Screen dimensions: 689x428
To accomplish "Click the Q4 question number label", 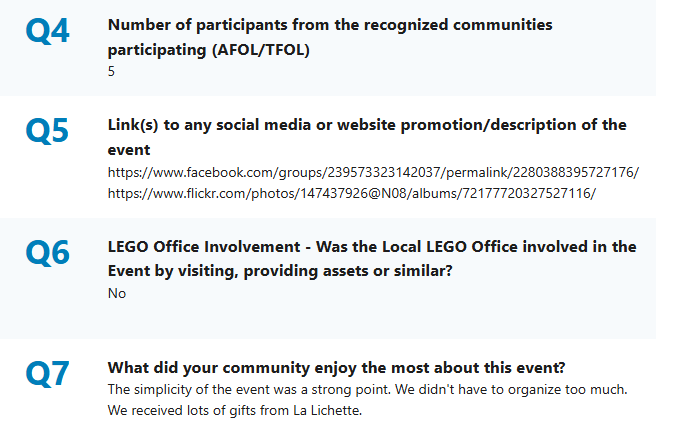I will tap(47, 31).
